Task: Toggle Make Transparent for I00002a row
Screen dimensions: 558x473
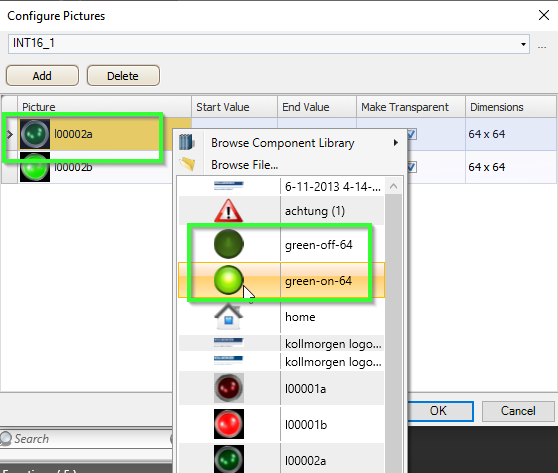Action: [x=411, y=134]
